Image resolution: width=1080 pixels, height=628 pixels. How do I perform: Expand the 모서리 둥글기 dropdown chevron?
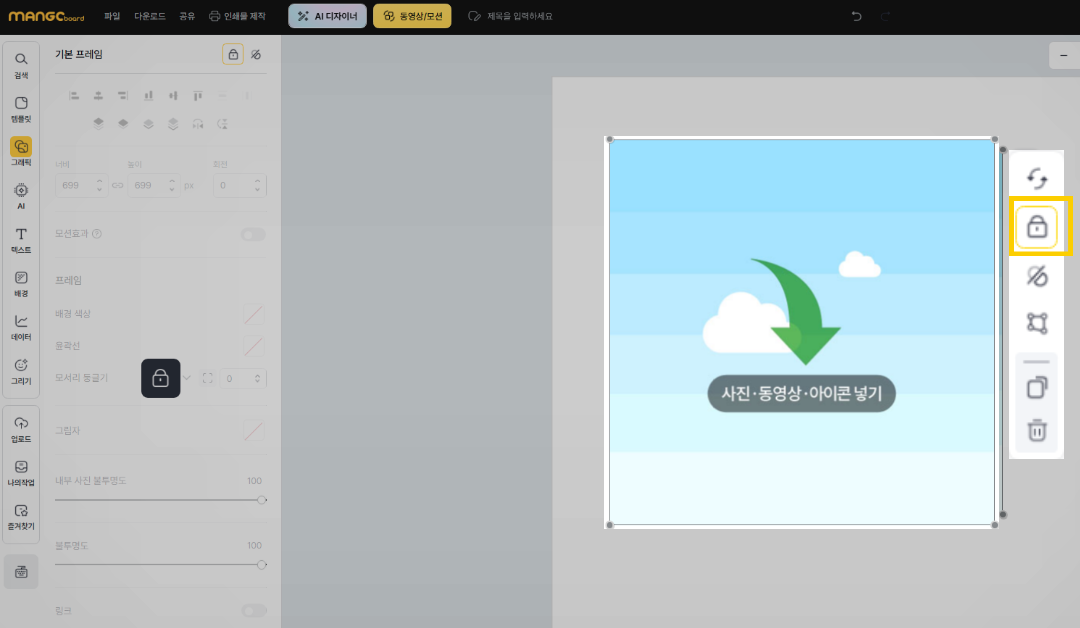coord(187,378)
